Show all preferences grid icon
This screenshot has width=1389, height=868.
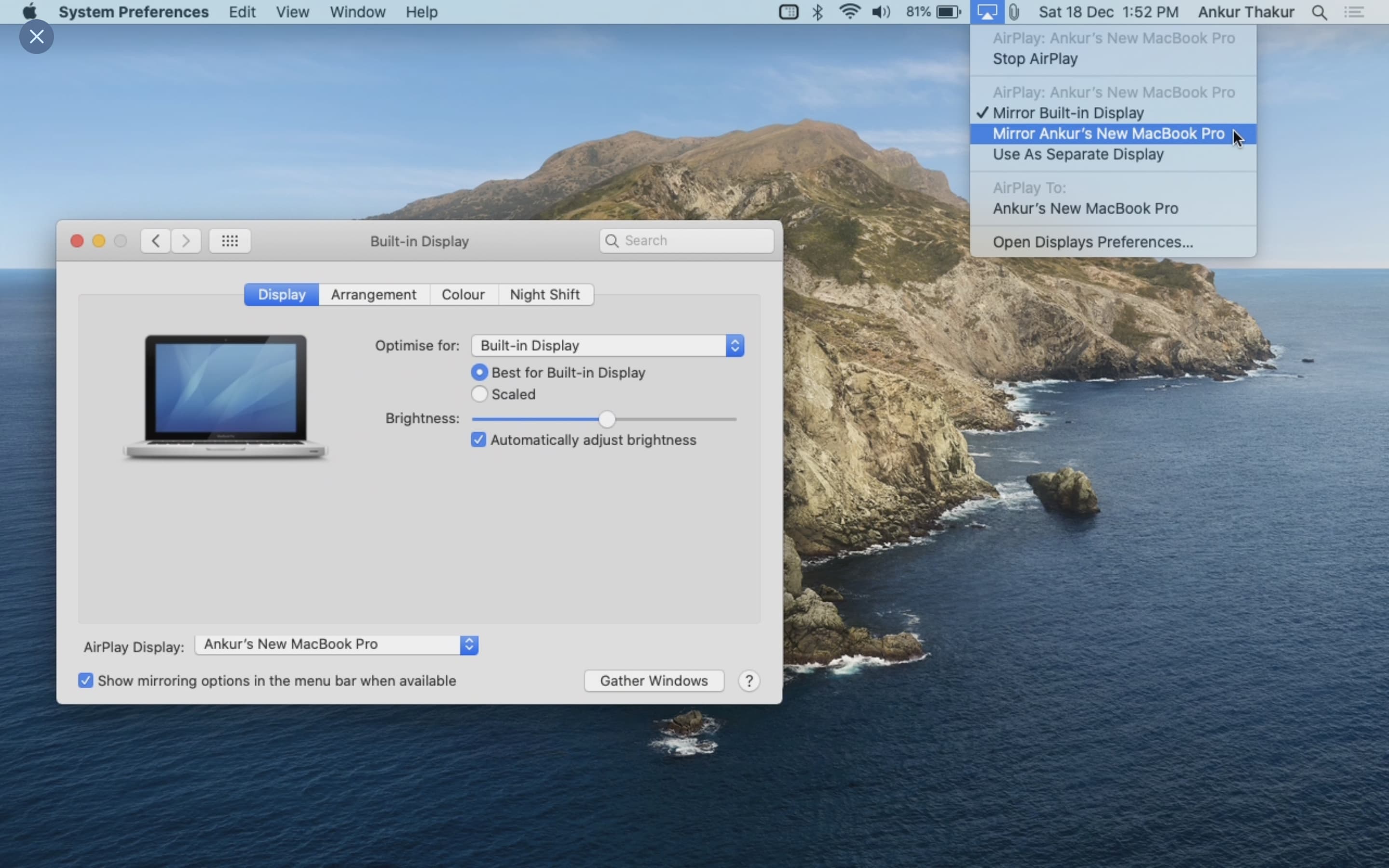click(230, 241)
